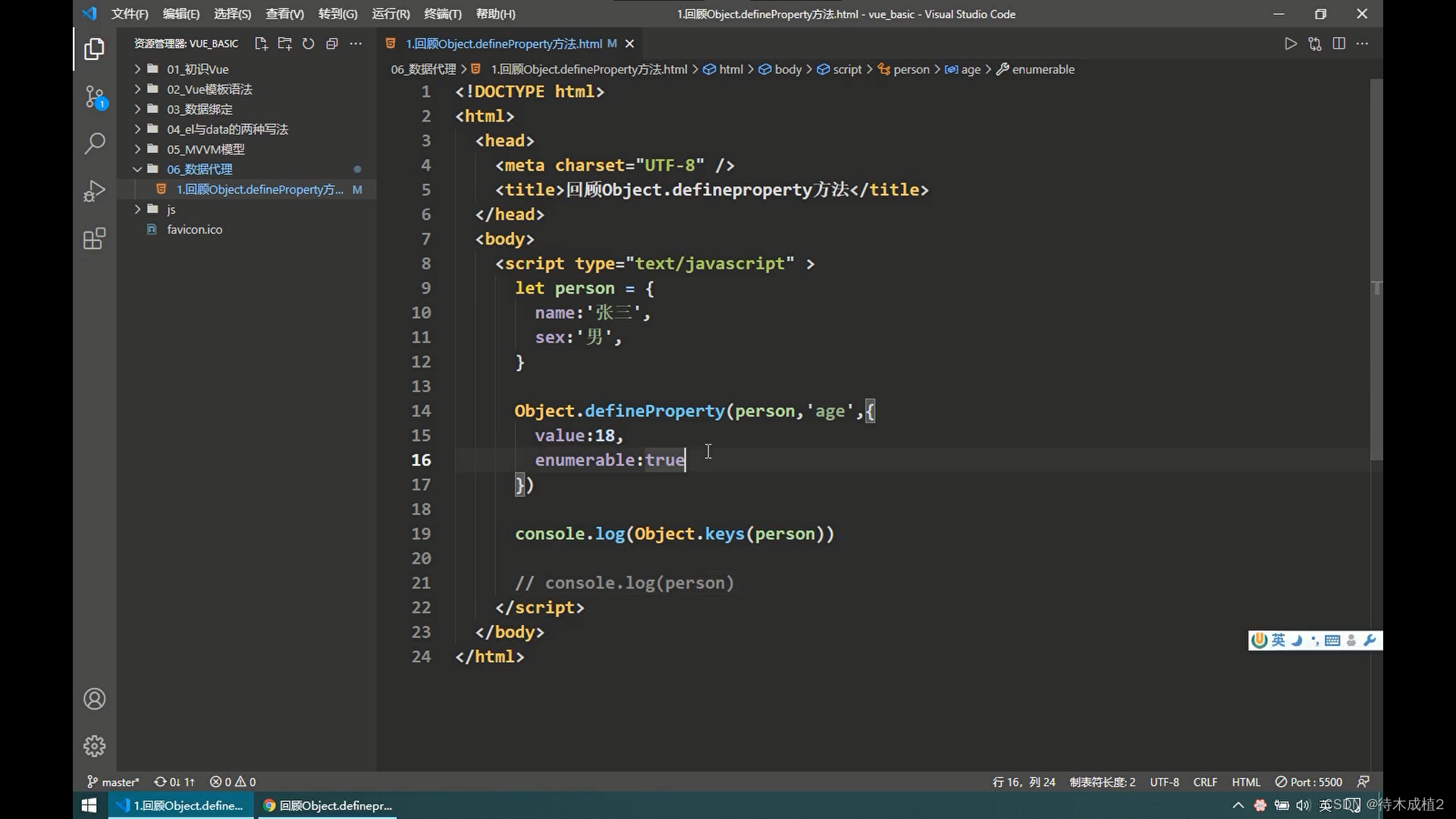Click the git branch master indicator
Image resolution: width=1456 pixels, height=819 pixels.
point(114,782)
